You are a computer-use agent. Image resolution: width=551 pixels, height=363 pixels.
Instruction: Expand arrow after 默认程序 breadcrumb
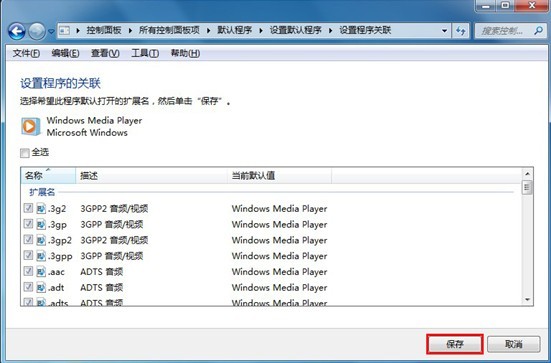261,31
